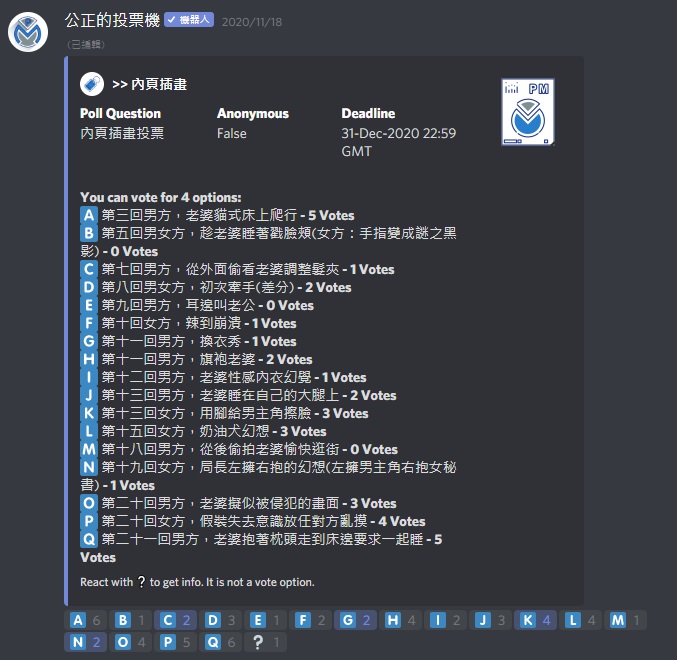This screenshot has height=660, width=677.
Task: Vote with the Q reaction button
Action: tap(220, 642)
